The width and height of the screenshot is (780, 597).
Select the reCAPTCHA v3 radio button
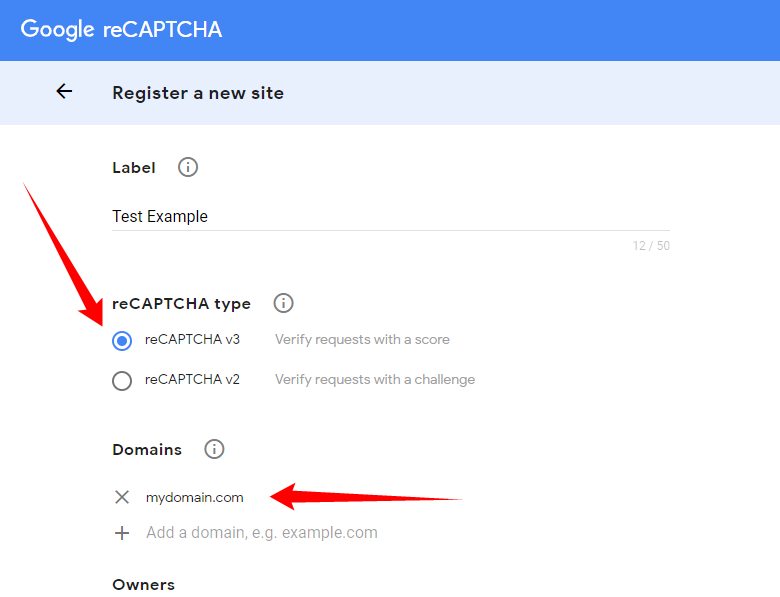tap(122, 341)
